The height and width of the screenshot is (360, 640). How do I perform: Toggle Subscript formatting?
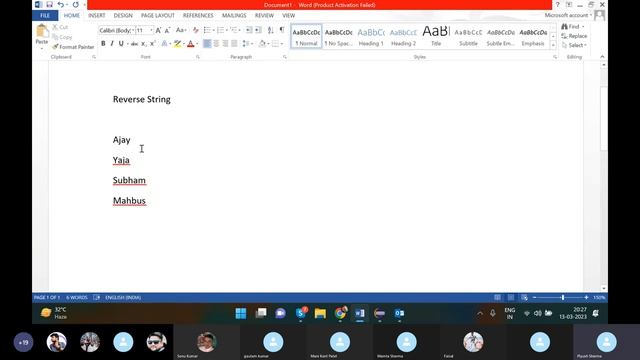coord(143,44)
